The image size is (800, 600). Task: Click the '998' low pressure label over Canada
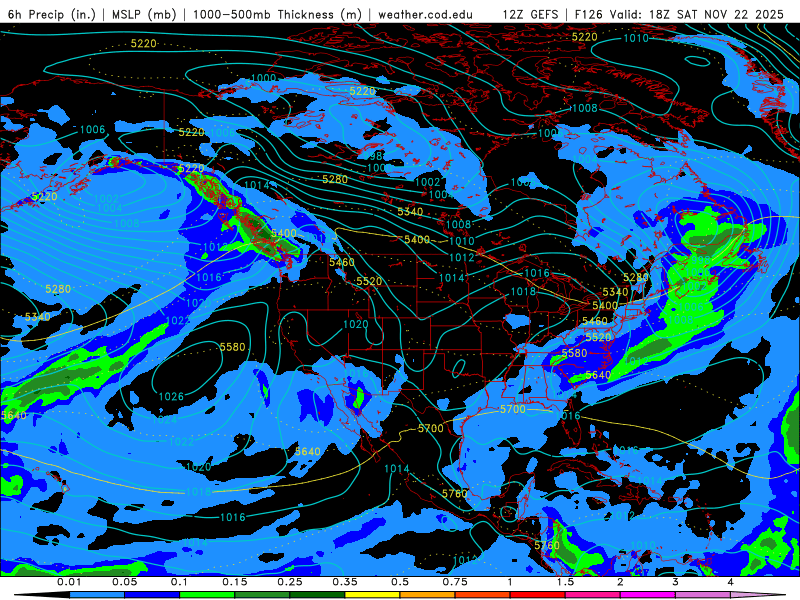pos(372,156)
